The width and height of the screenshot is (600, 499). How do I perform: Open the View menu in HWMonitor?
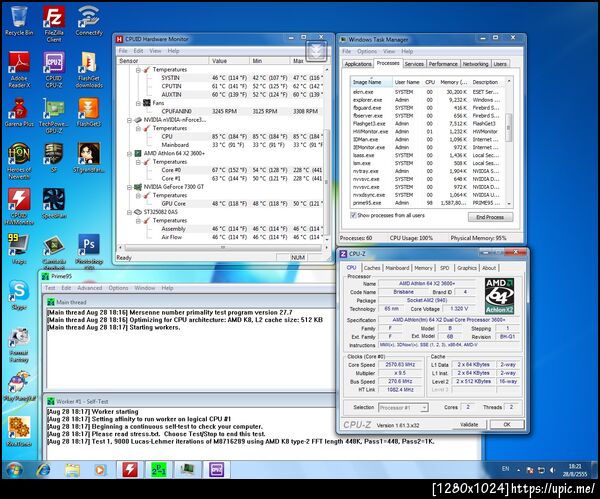[155, 51]
